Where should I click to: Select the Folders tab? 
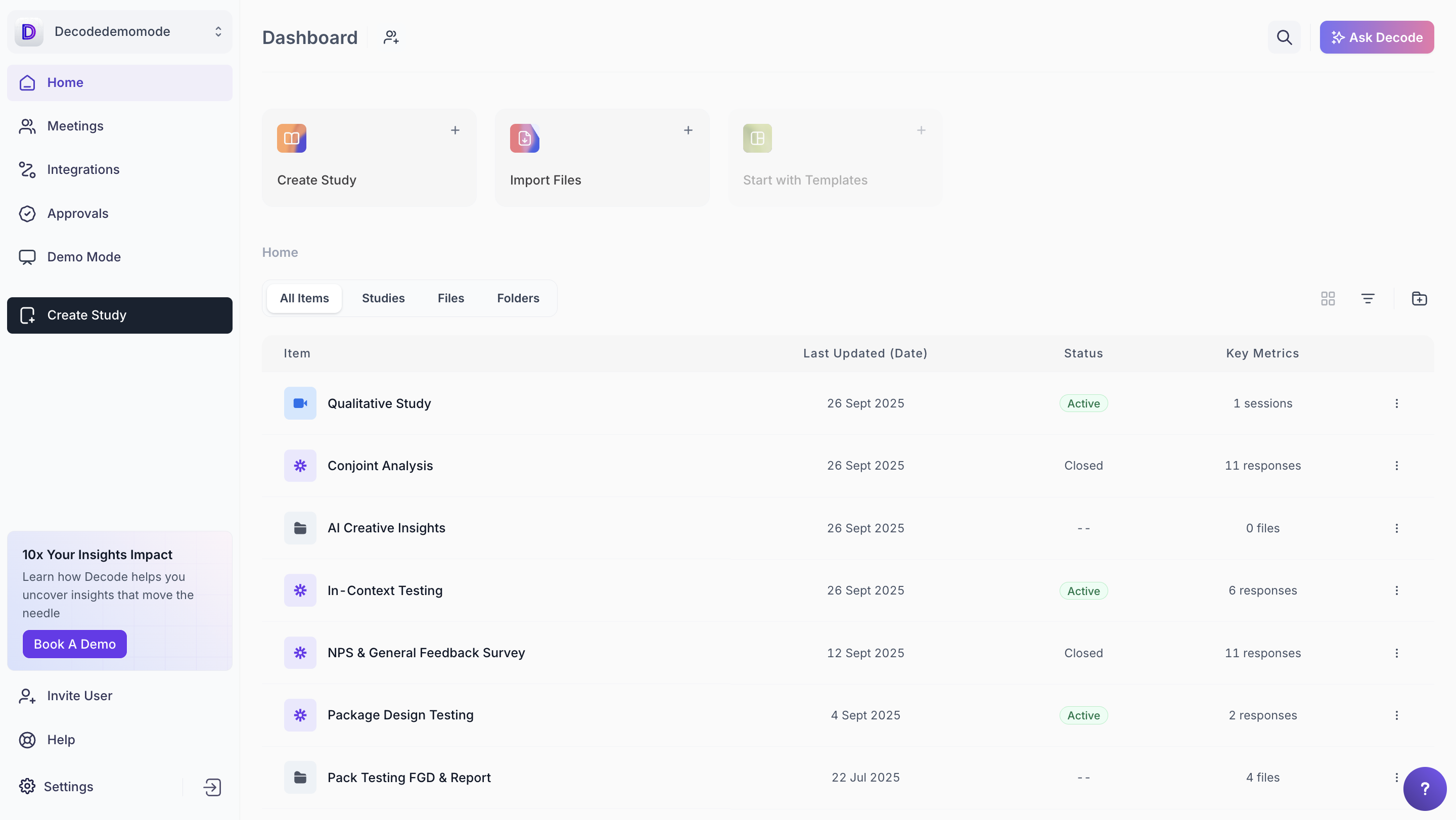[518, 298]
